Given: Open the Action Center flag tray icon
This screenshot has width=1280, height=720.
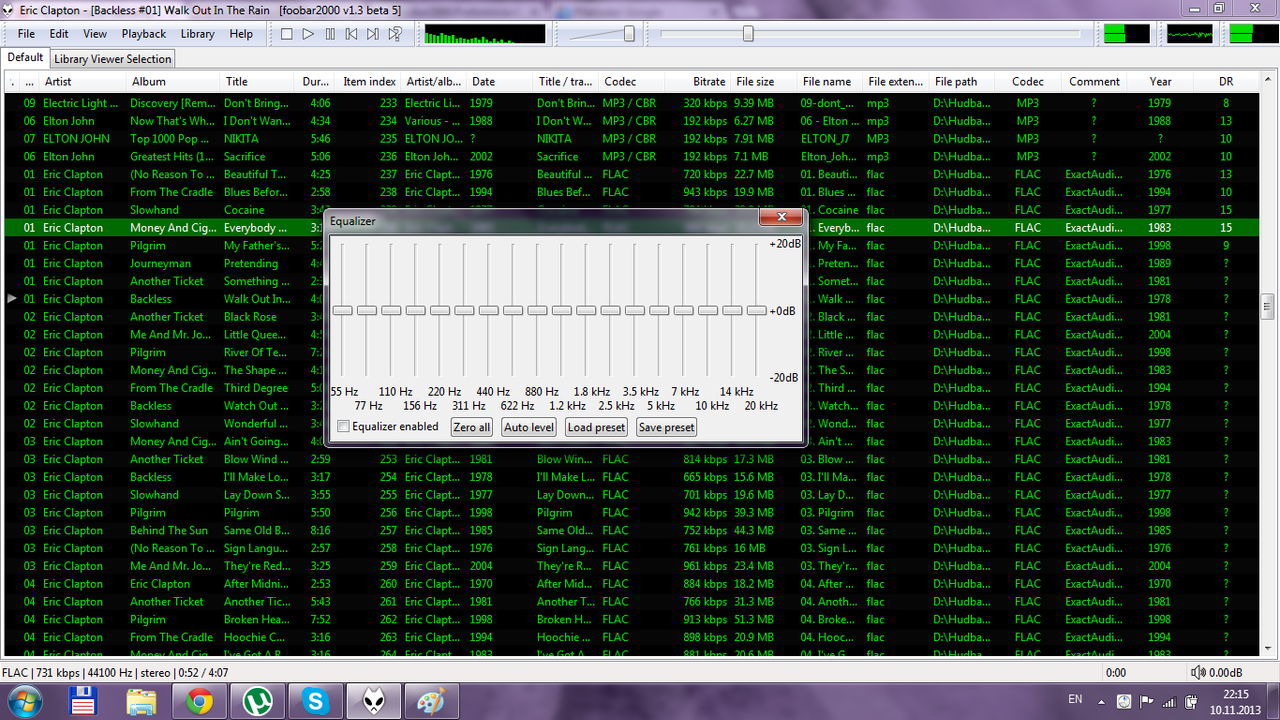Looking at the screenshot, I should (1146, 701).
